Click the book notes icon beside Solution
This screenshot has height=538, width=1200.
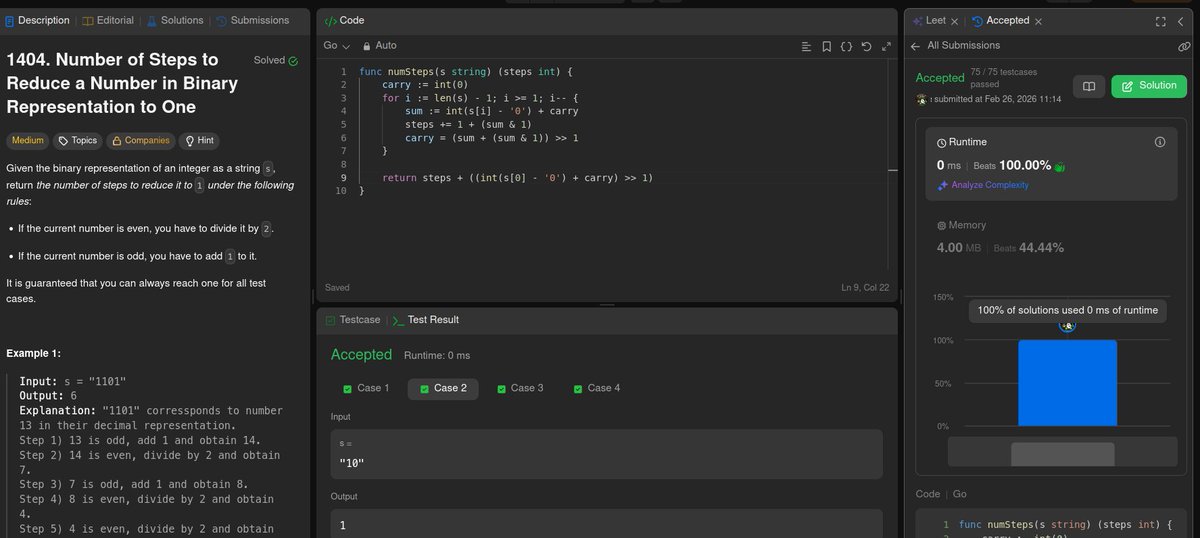tap(1089, 86)
